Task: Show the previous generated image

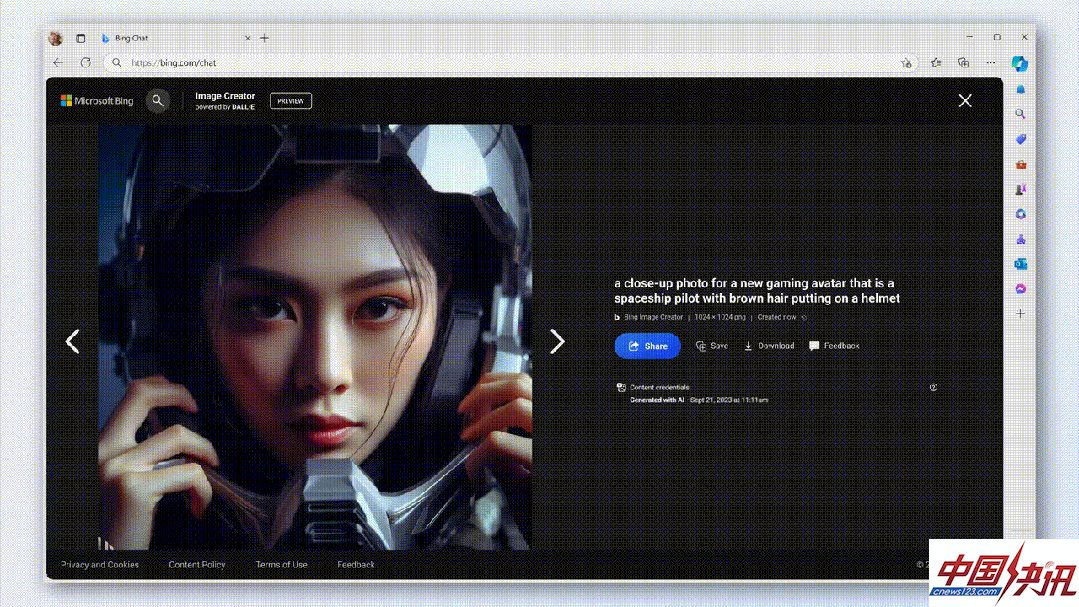Action: (72, 341)
